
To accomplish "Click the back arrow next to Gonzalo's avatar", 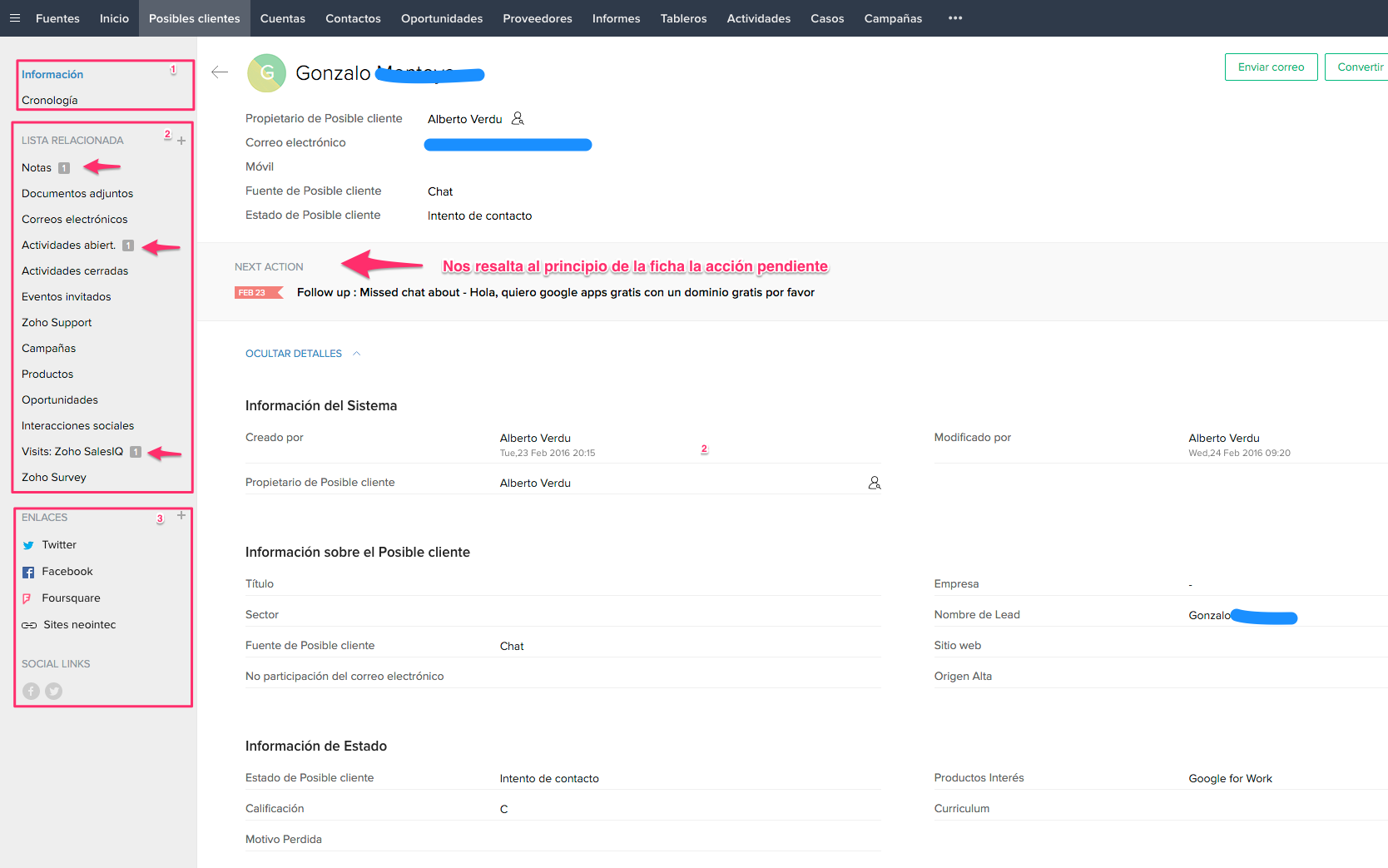I will tap(220, 72).
